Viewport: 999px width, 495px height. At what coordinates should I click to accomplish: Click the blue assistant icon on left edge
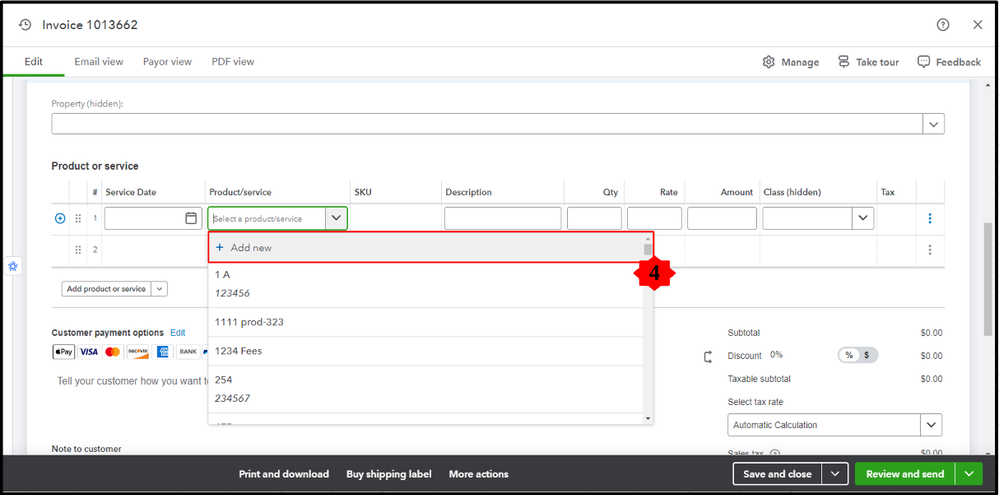pyautogui.click(x=13, y=266)
